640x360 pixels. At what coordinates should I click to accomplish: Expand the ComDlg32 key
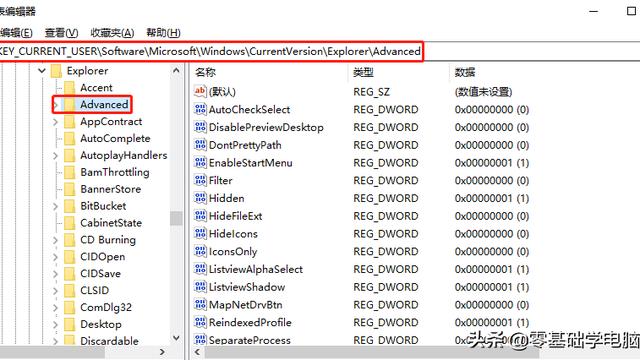[56, 307]
